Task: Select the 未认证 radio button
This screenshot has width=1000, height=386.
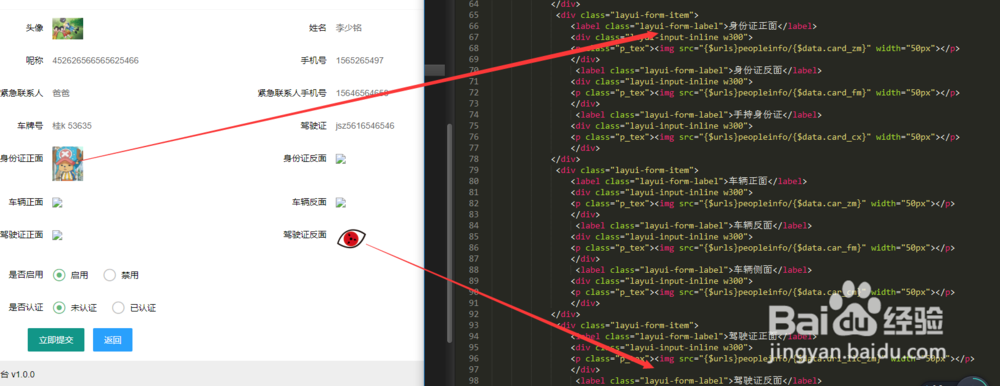Action: click(59, 308)
